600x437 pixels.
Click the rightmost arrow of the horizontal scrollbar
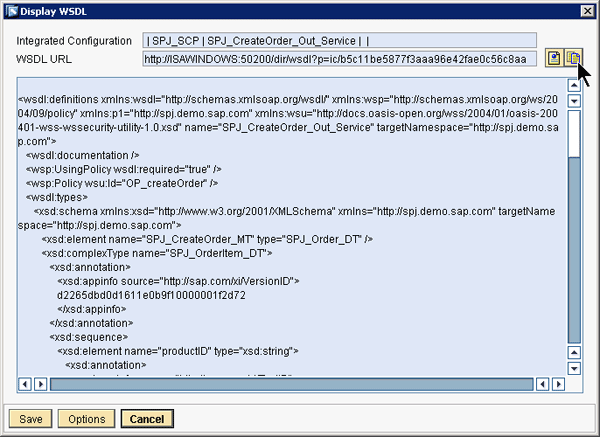[559, 383]
